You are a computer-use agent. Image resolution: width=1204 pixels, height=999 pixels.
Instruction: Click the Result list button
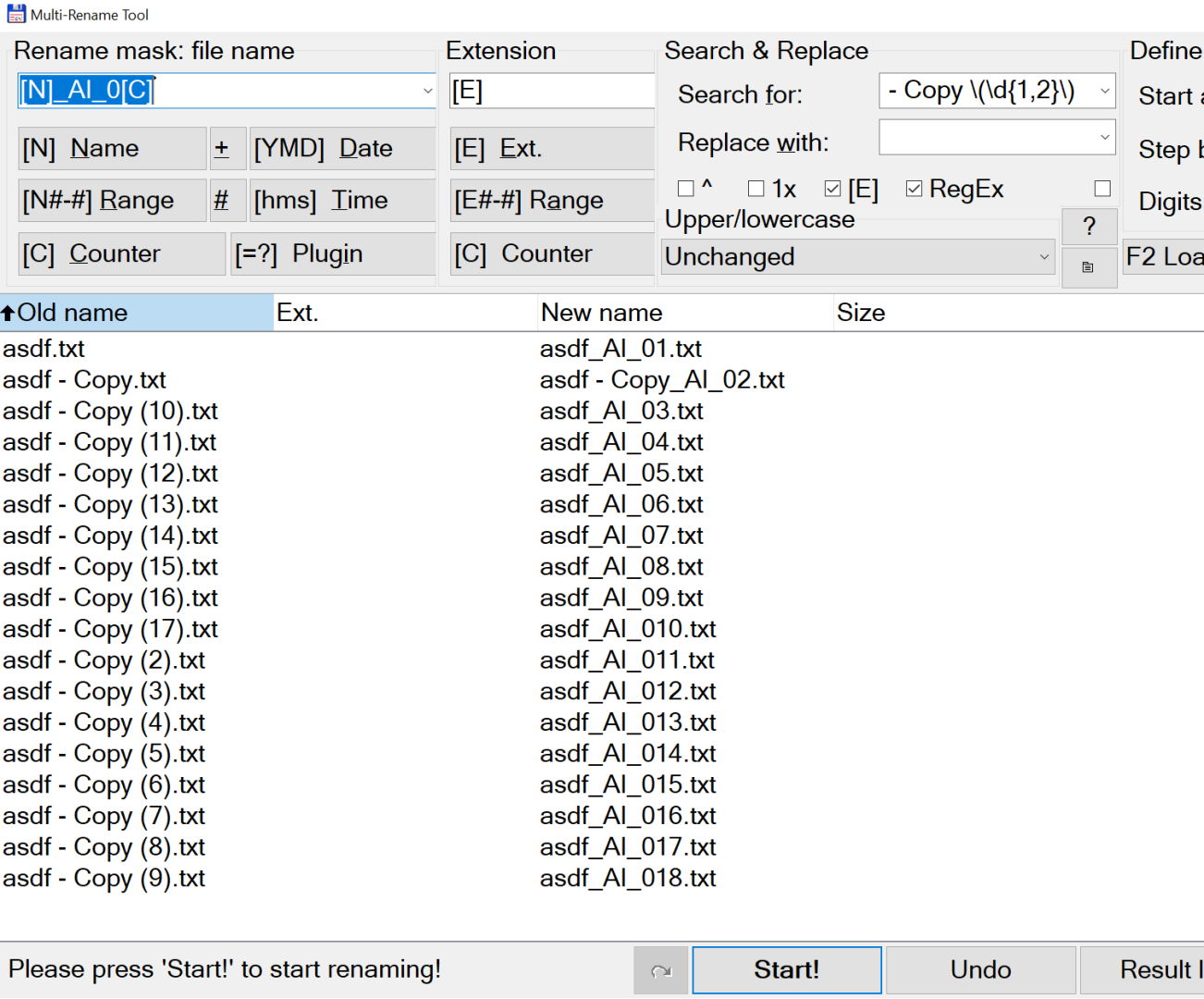tap(1143, 970)
